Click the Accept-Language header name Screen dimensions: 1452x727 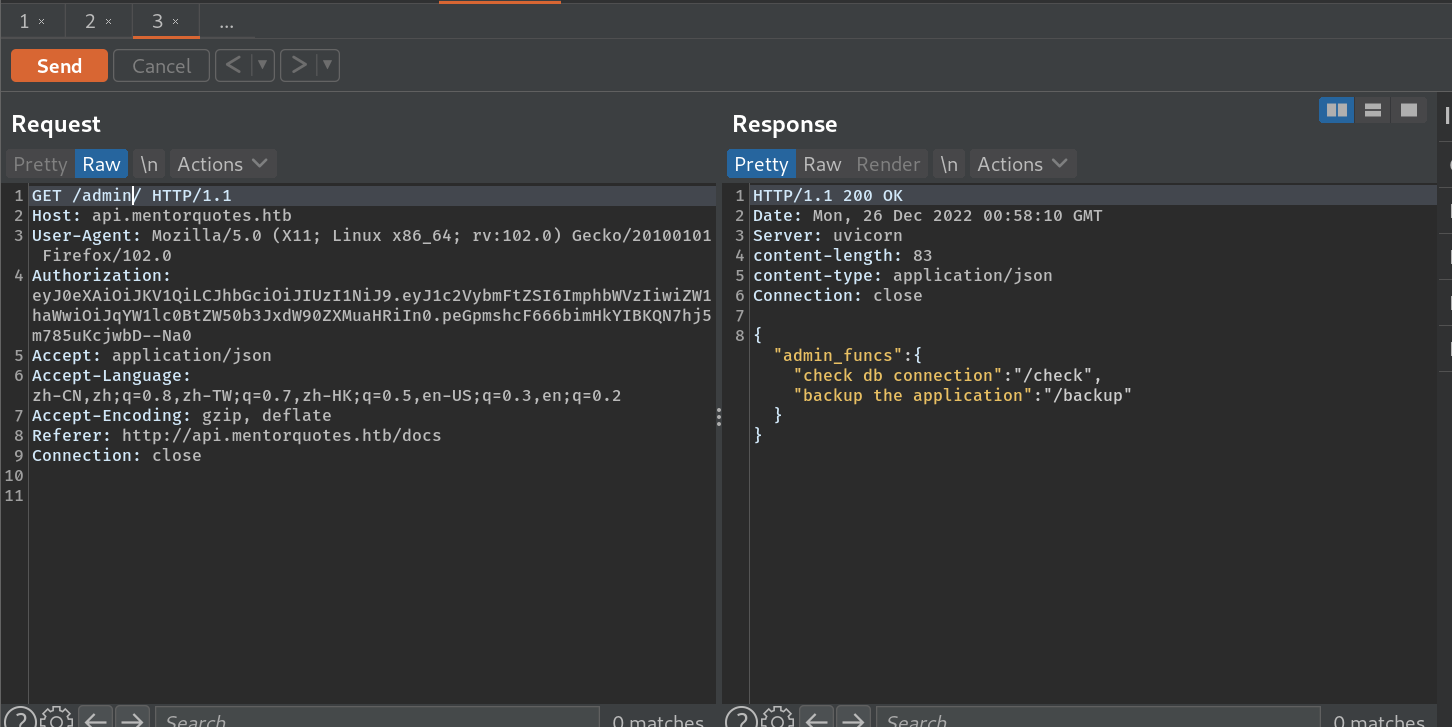(x=111, y=375)
